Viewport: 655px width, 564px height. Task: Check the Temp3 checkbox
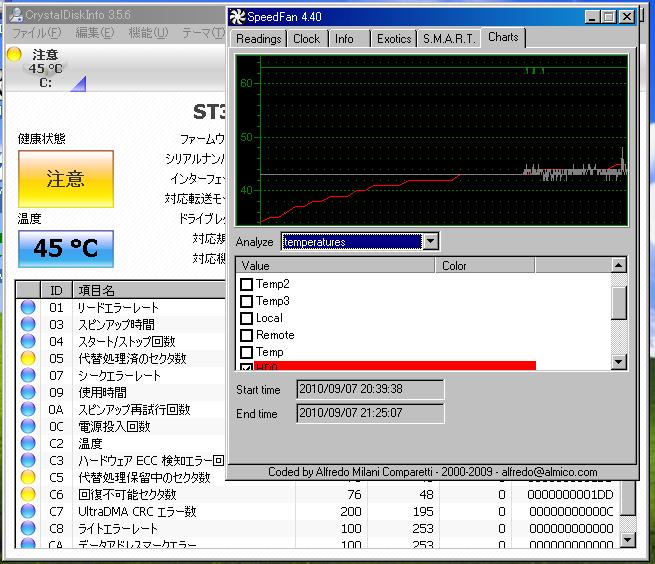pos(246,301)
